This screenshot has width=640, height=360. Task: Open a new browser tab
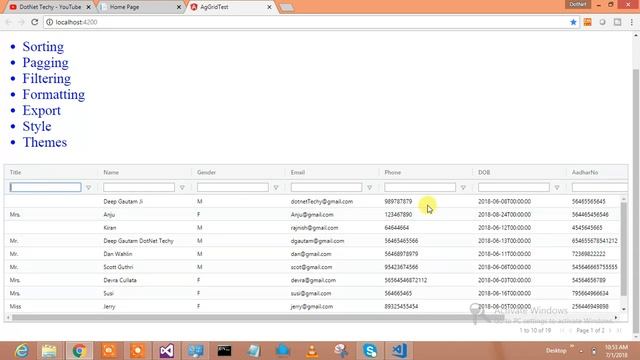(287, 7)
